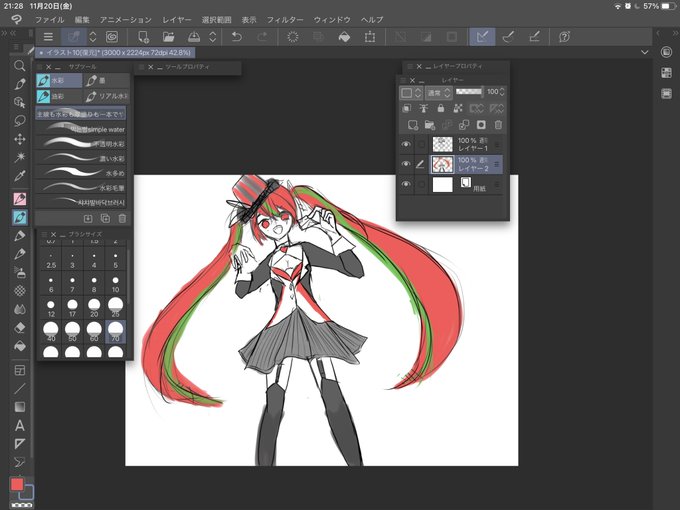Screen dimensions: 680x510
Task: Hide レイヤー 2 with its eye icon
Action: (x=406, y=164)
